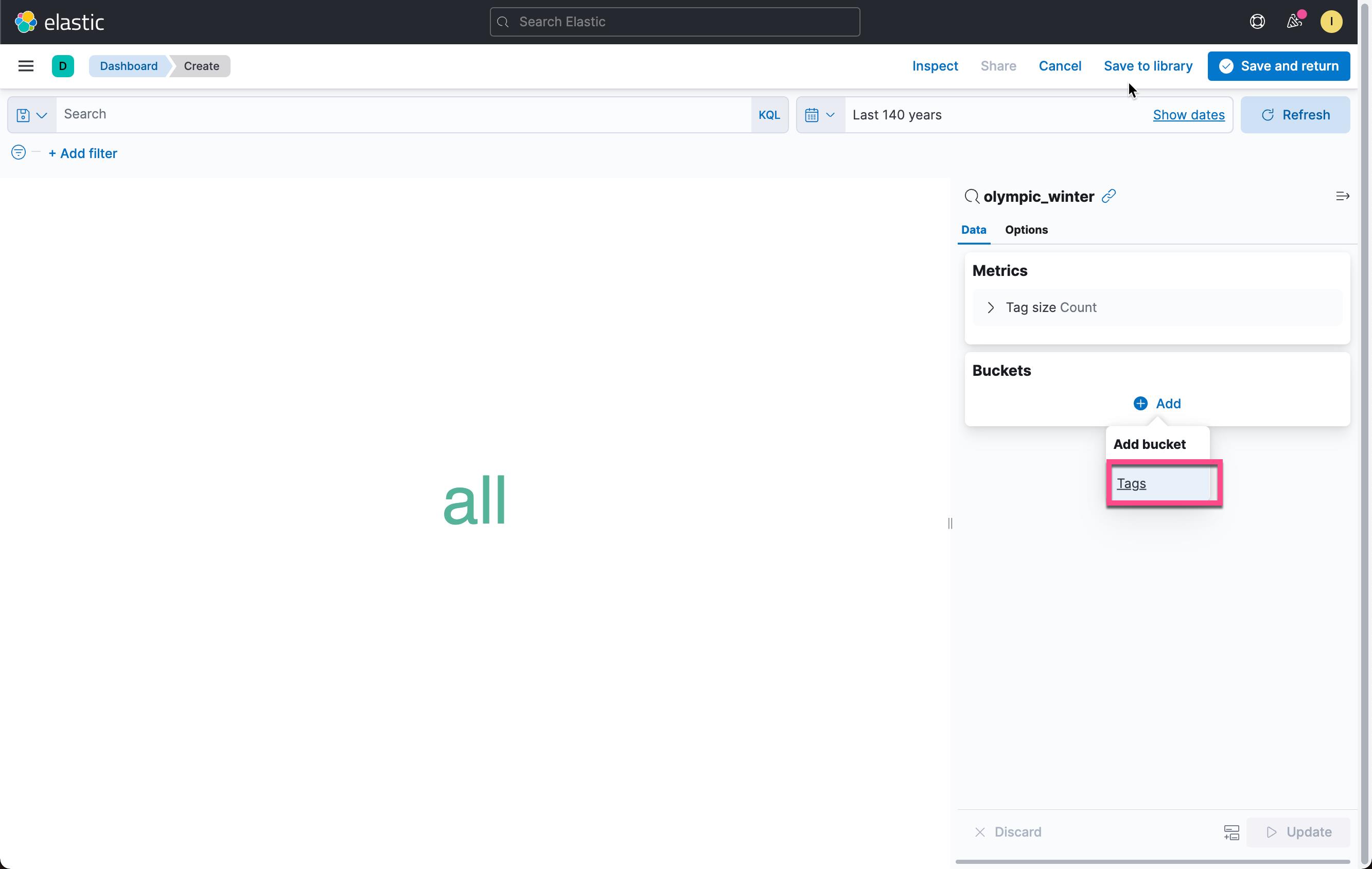Click the filter options icon
Viewport: 1372px width, 869px height.
18,153
